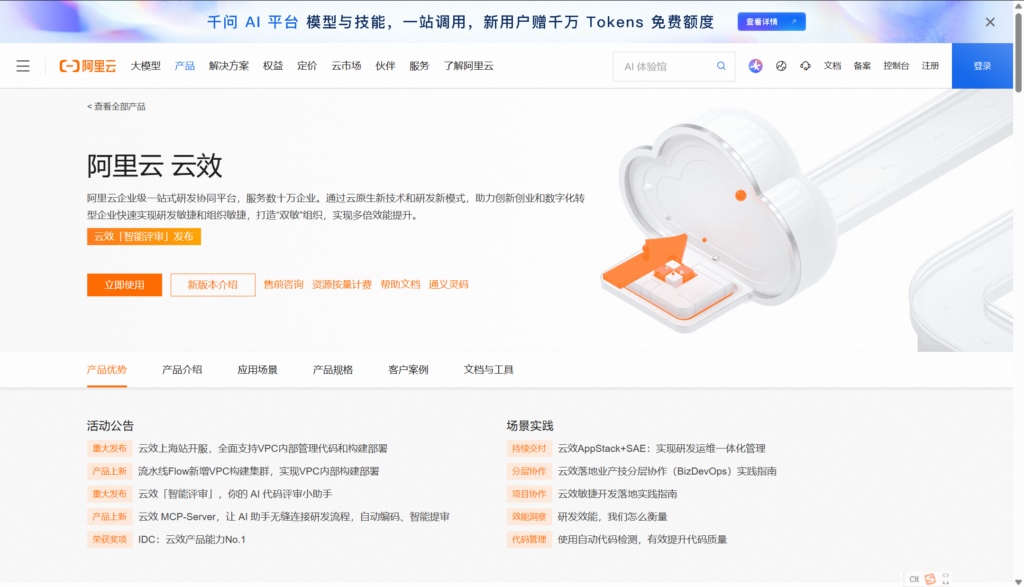Switch to the 产品介绍 tab
This screenshot has height=587, width=1024.
[x=182, y=370]
